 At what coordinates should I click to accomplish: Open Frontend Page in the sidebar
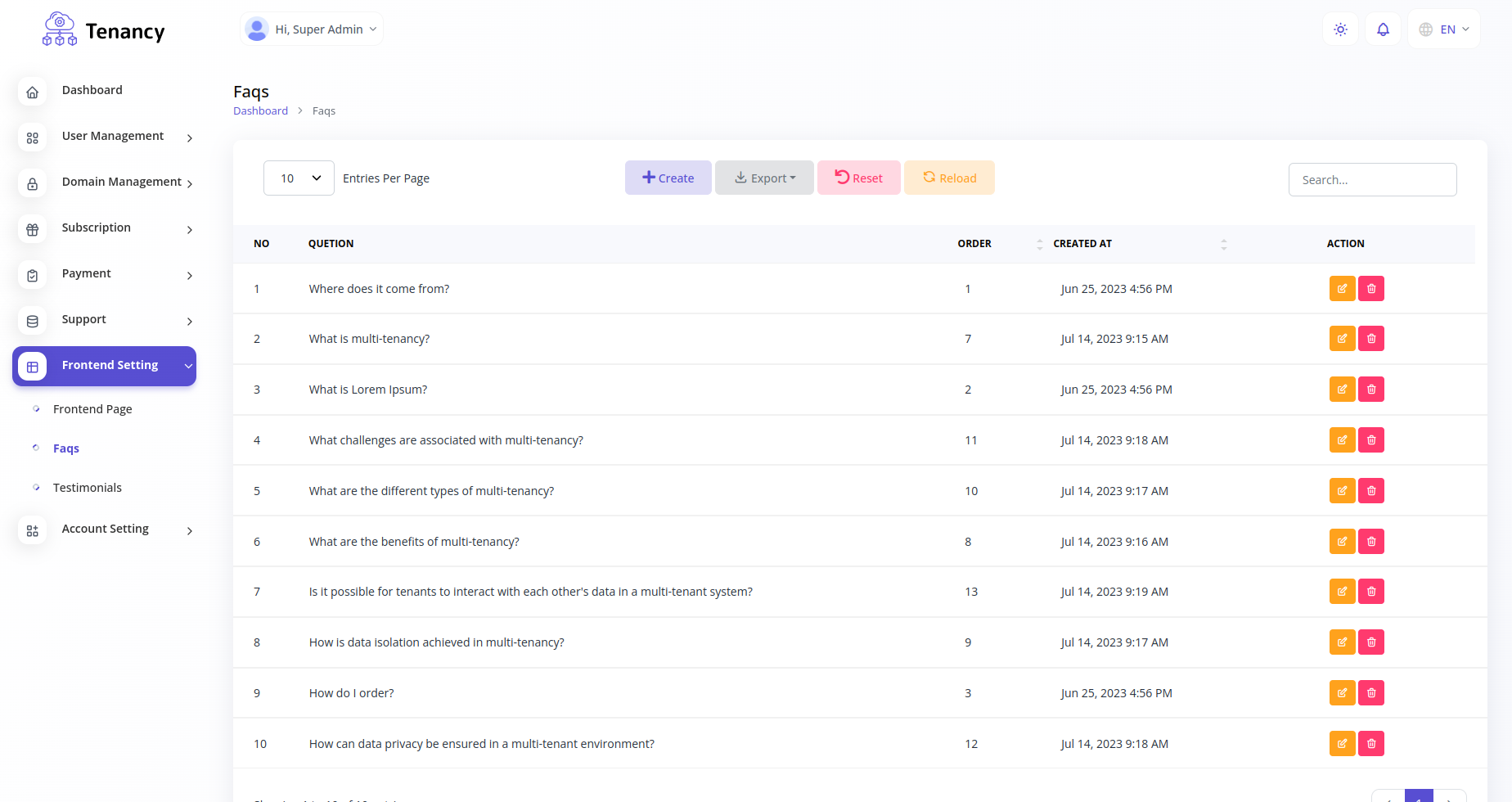[x=92, y=409]
